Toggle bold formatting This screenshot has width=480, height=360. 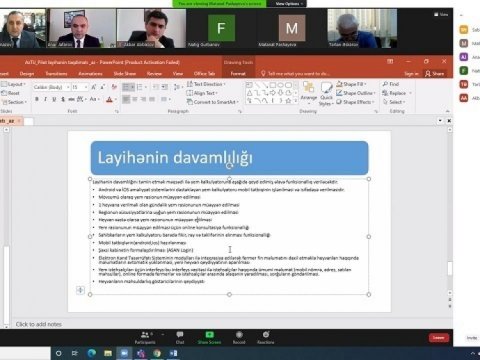coord(37,99)
